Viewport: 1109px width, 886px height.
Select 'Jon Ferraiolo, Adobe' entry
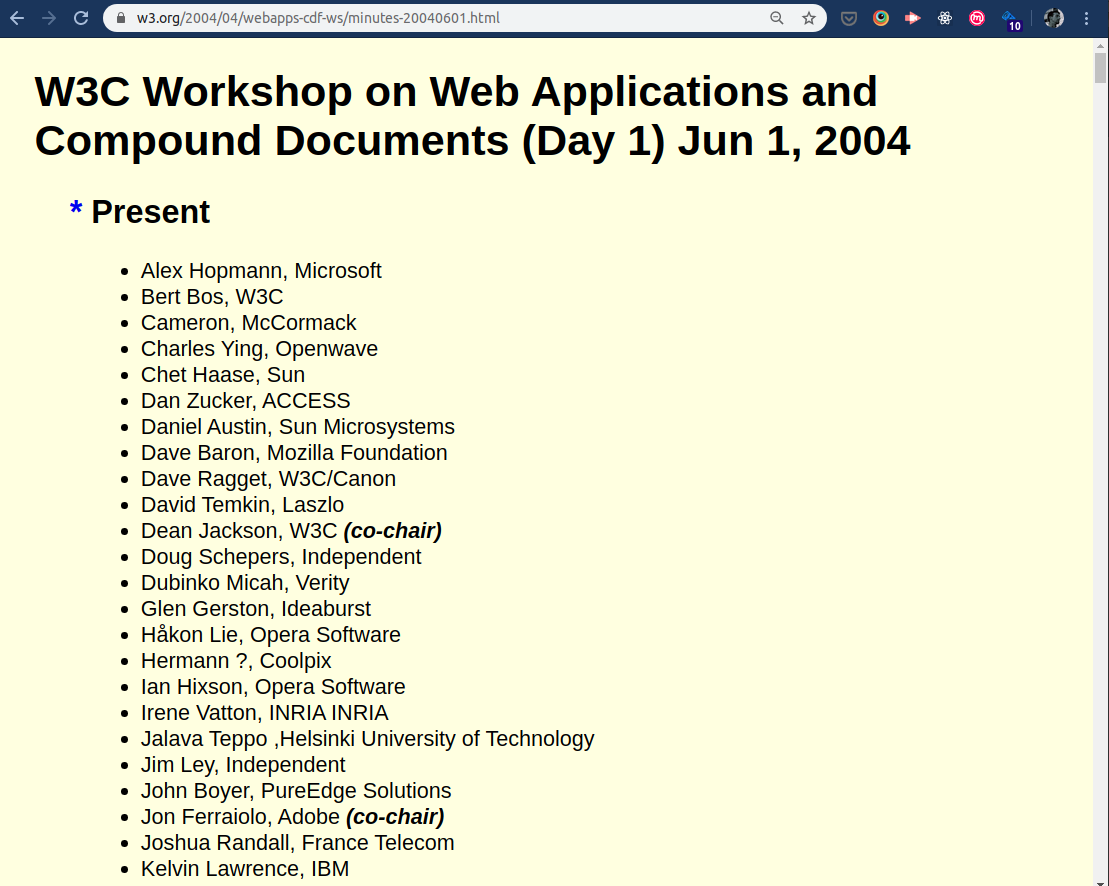pos(240,817)
